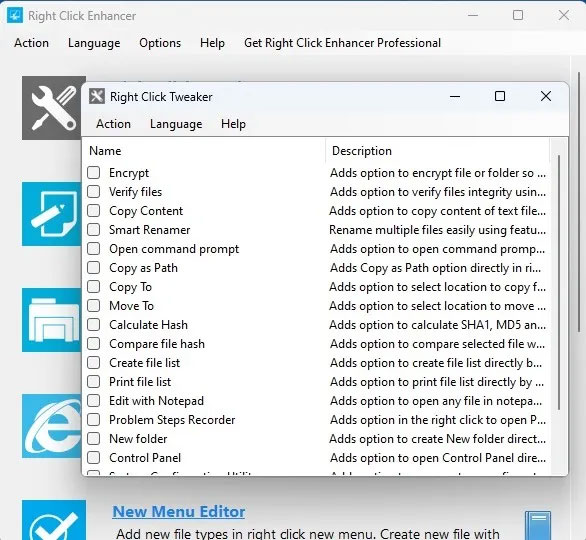Enable the Encrypt checkbox

click(93, 173)
